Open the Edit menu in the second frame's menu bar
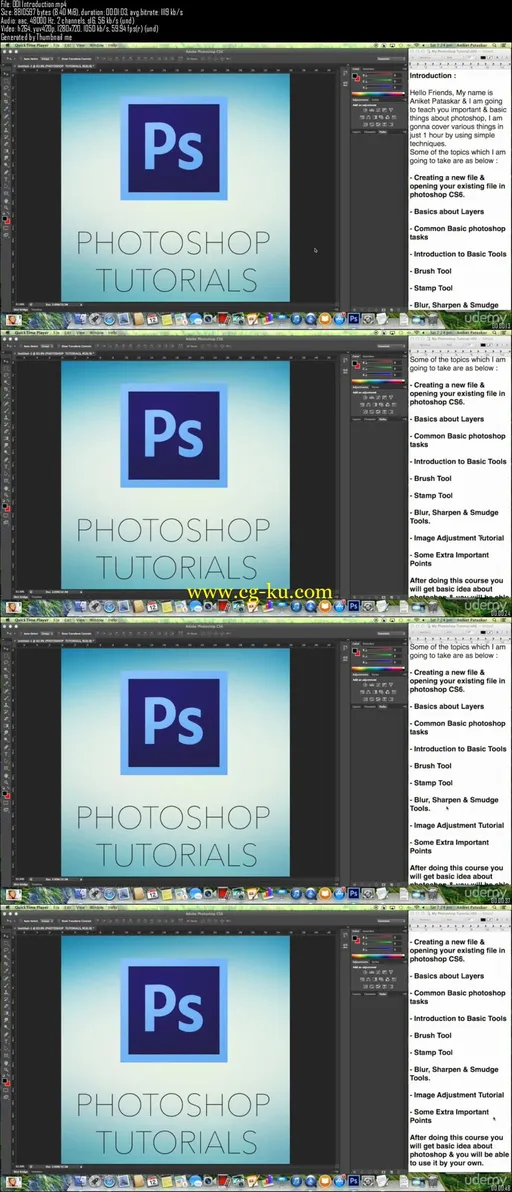 tap(68, 333)
